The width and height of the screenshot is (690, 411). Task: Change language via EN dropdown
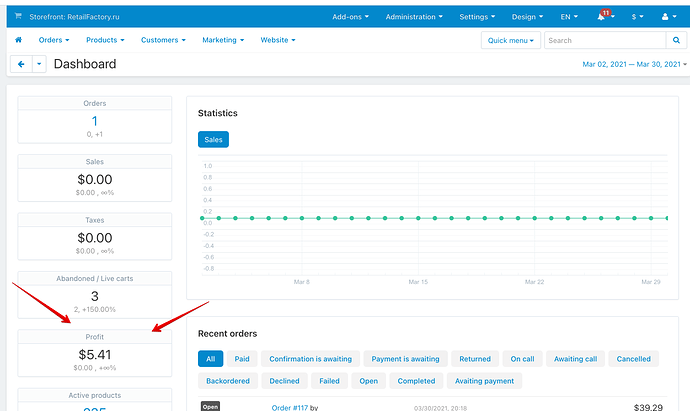pyautogui.click(x=569, y=17)
